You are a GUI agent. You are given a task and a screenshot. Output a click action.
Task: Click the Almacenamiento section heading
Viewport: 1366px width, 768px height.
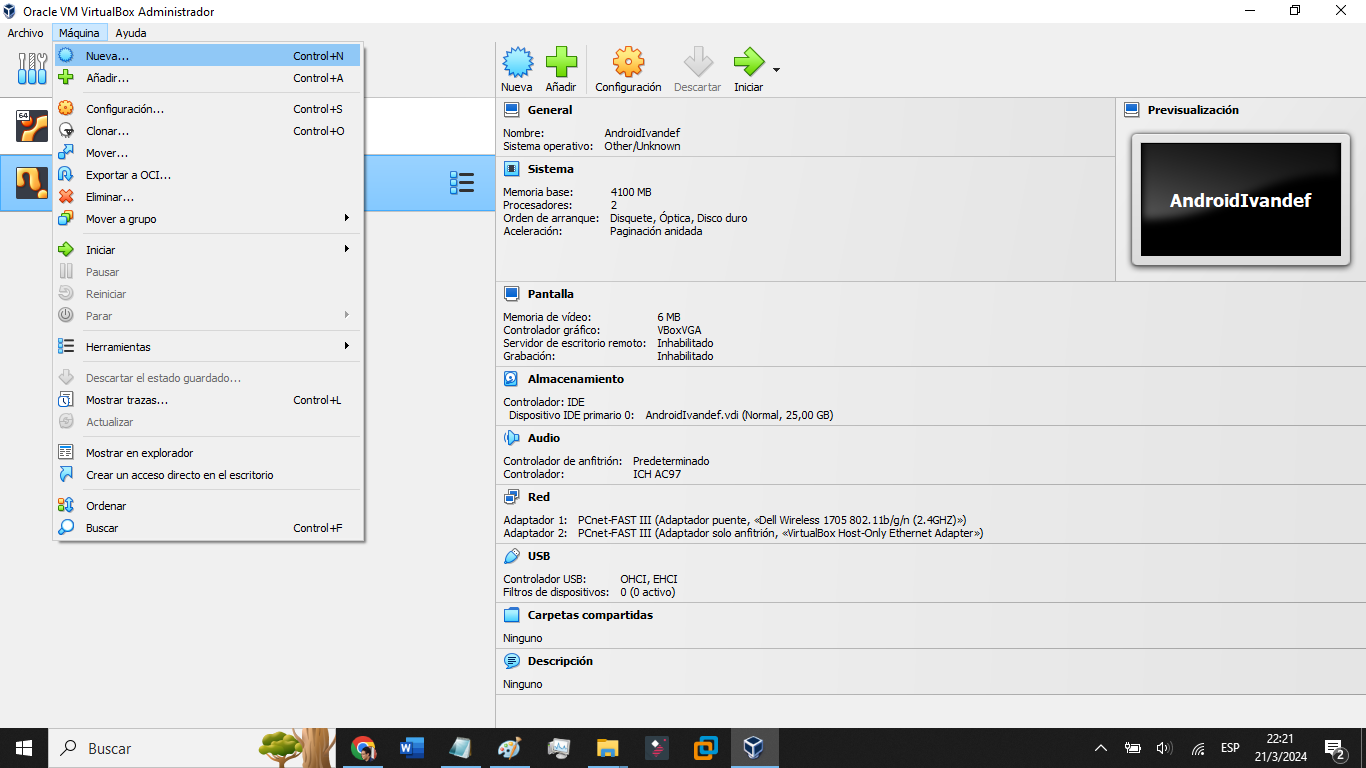(576, 379)
